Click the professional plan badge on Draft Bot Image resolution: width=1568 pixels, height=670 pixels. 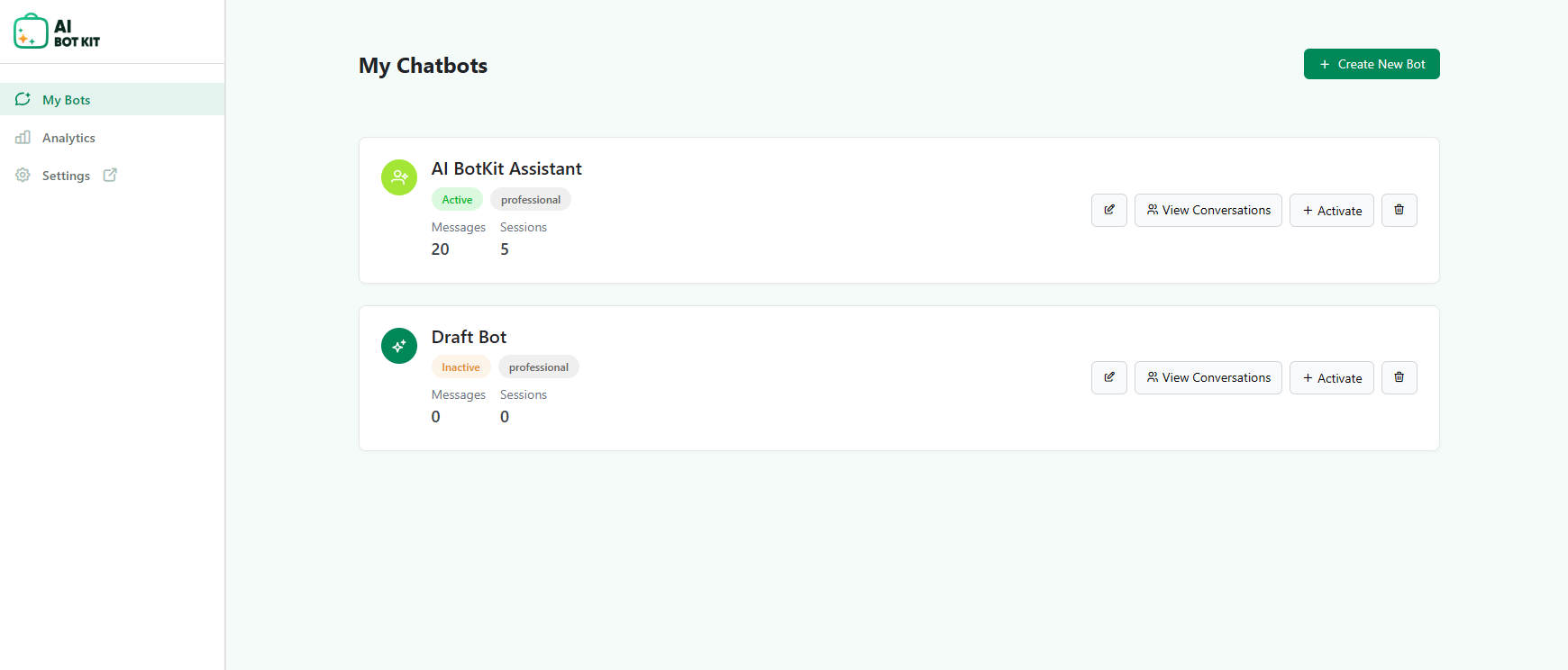click(538, 367)
